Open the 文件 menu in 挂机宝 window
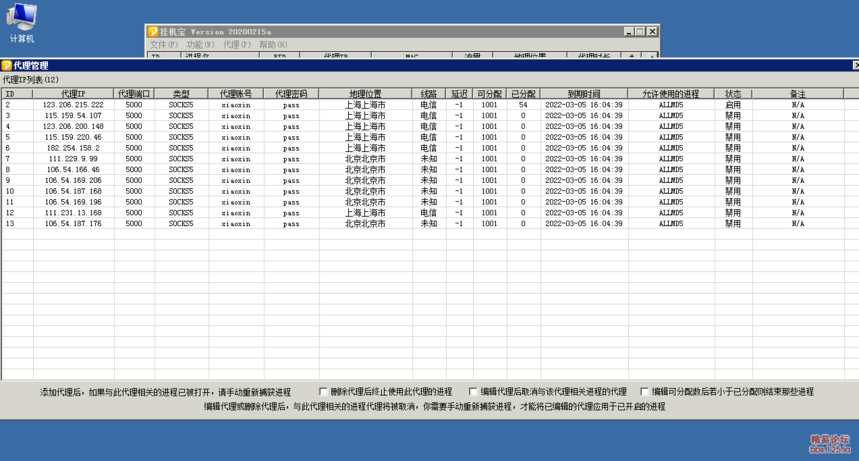The height and width of the screenshot is (461, 859). pos(164,44)
